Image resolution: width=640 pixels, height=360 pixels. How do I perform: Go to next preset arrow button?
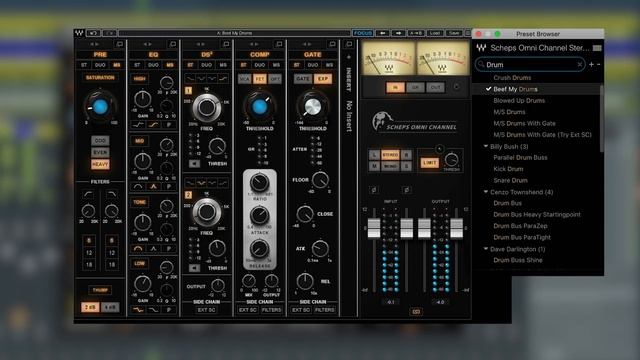(x=398, y=33)
